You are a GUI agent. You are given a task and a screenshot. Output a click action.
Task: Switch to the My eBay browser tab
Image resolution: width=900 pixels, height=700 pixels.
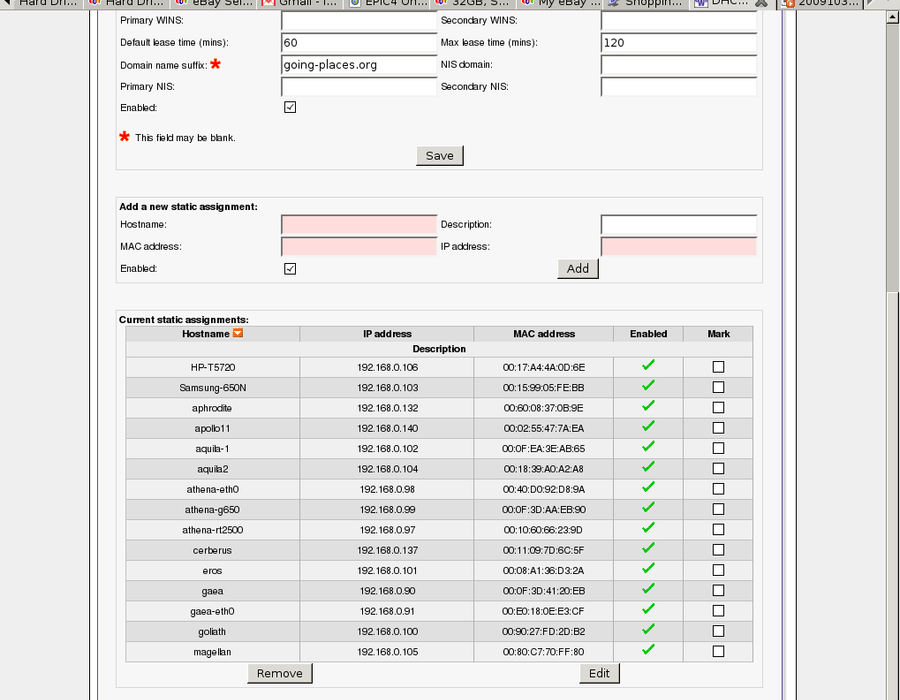click(x=561, y=3)
